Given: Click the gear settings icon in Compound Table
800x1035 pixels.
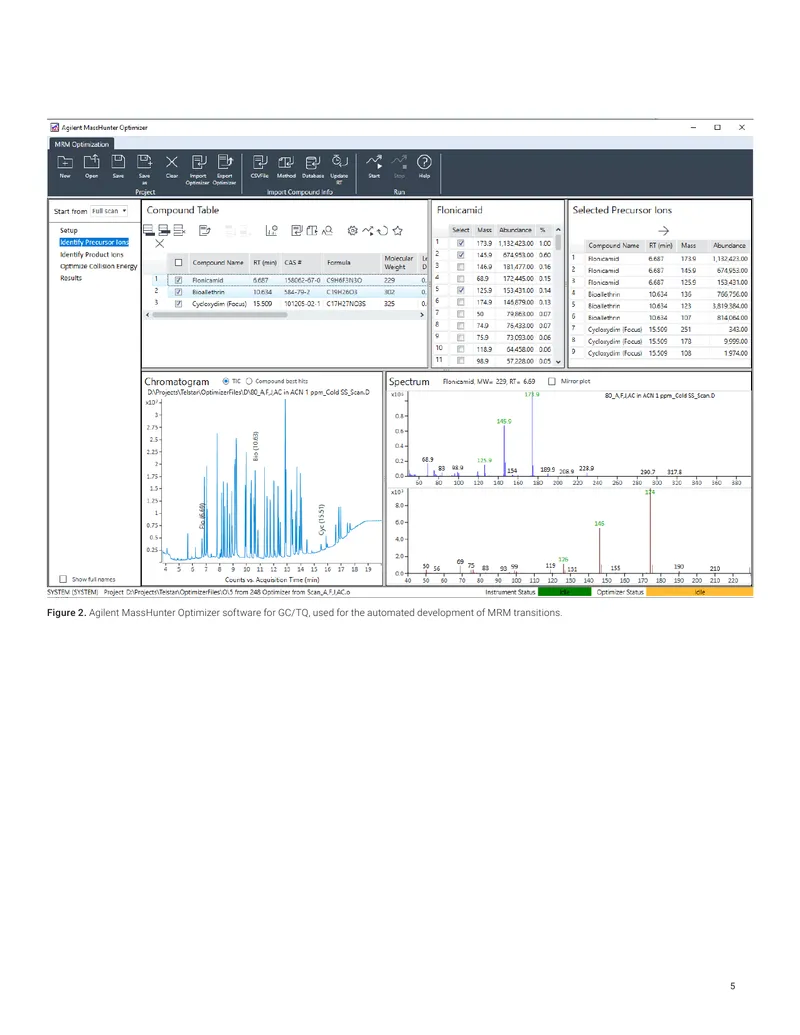Looking at the screenshot, I should pyautogui.click(x=352, y=230).
